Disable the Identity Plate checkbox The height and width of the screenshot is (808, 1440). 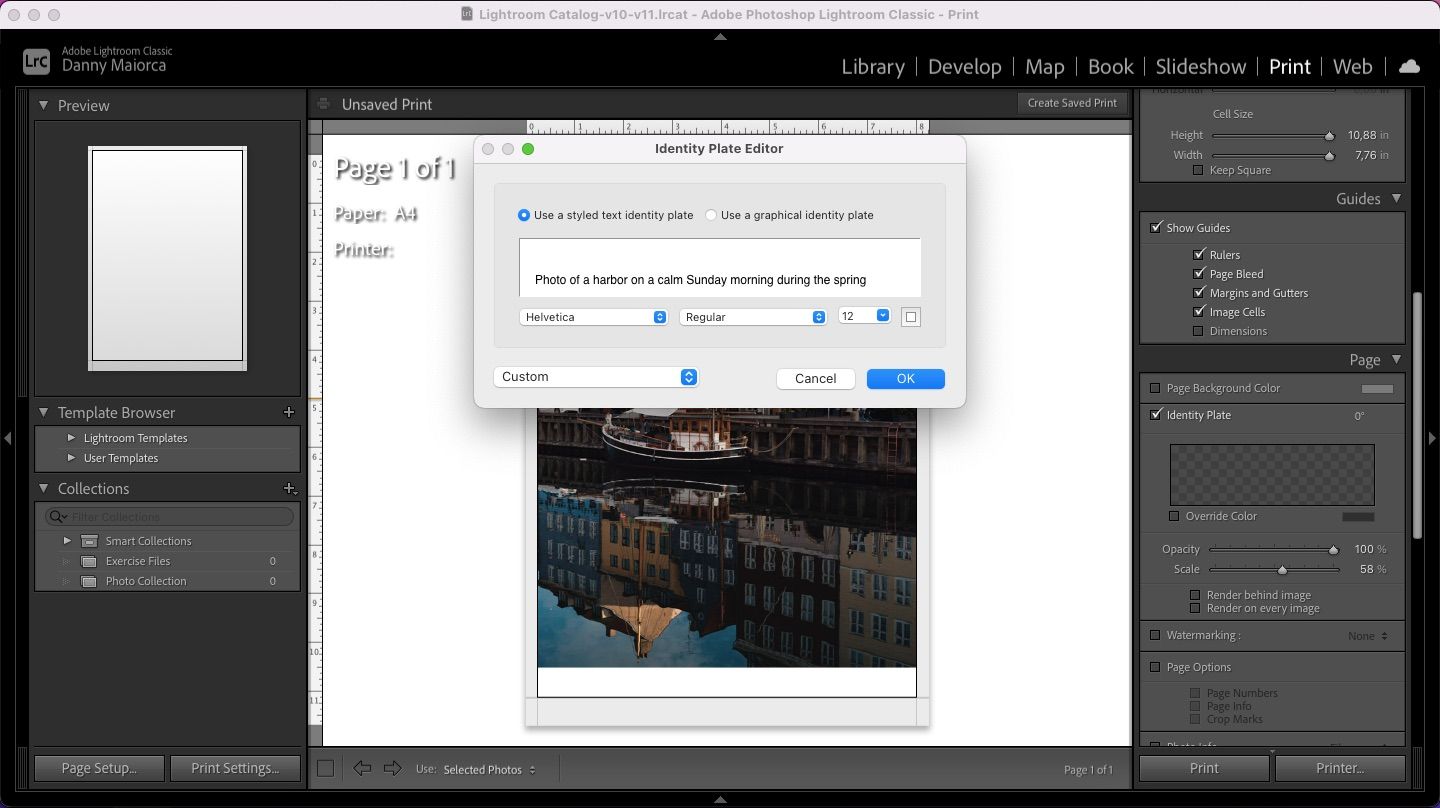pyautogui.click(x=1156, y=414)
